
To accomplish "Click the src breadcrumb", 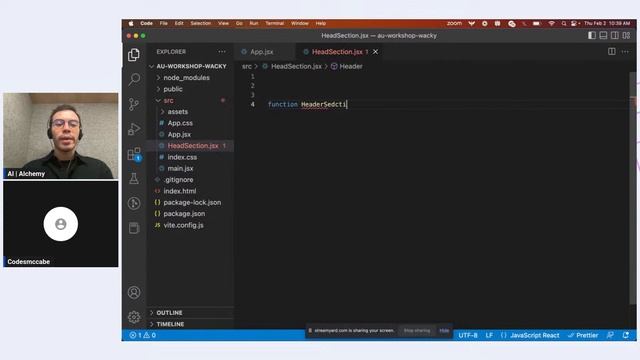I will 247,66.
